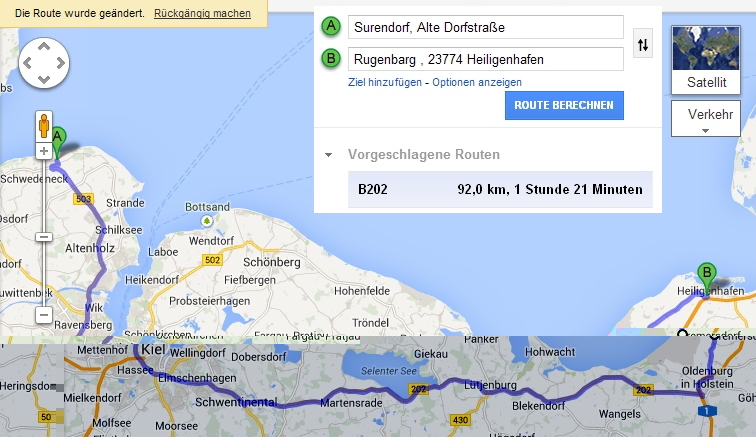Image resolution: width=756 pixels, height=437 pixels.
Task: Open the Ziel hinzufügen link
Action: (385, 82)
